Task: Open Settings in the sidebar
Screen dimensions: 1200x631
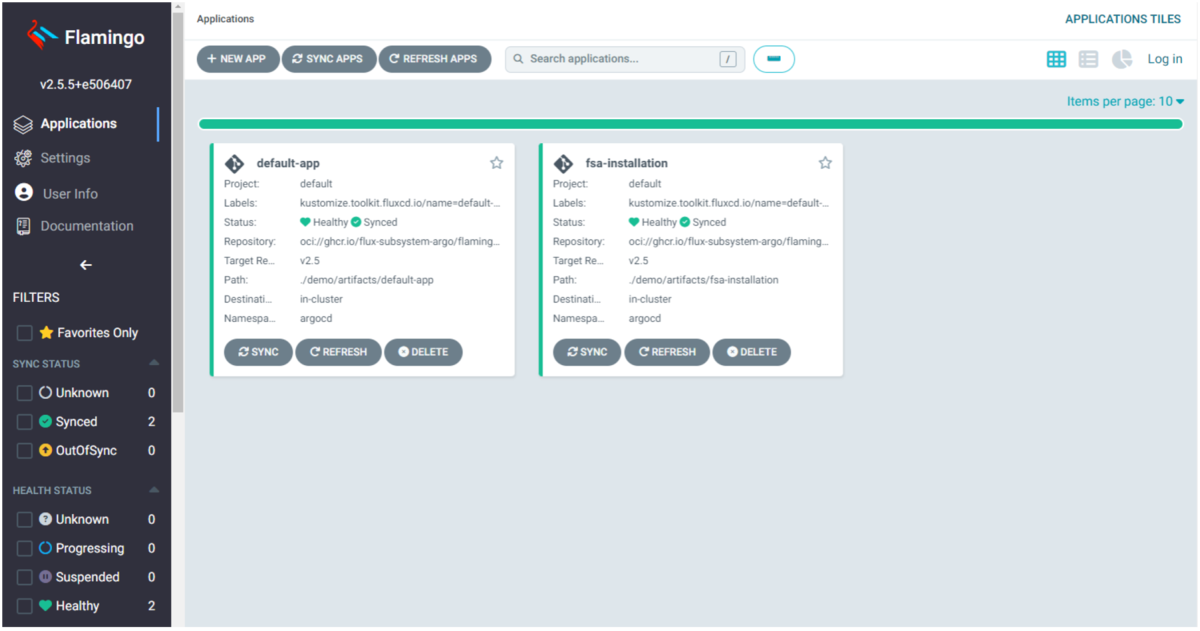Action: (x=65, y=158)
